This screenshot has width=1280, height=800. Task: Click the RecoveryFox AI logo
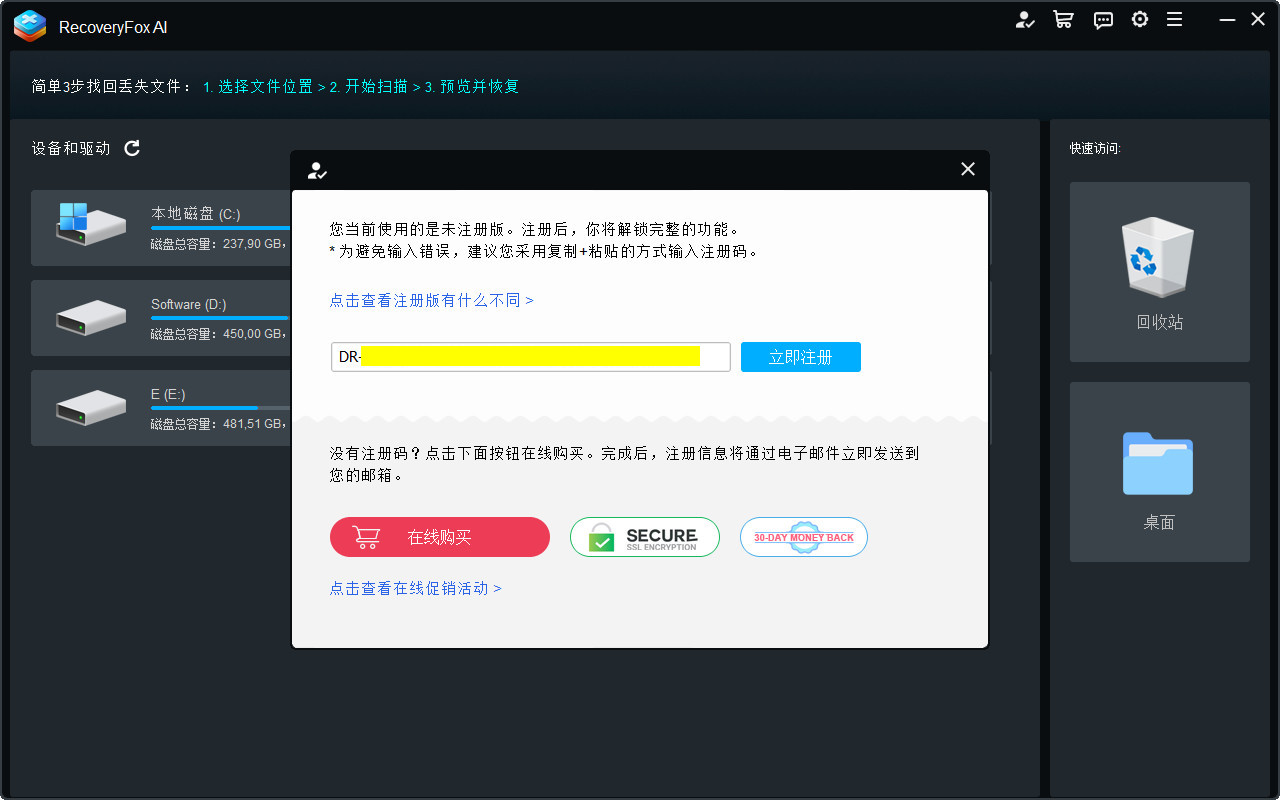(x=29, y=26)
